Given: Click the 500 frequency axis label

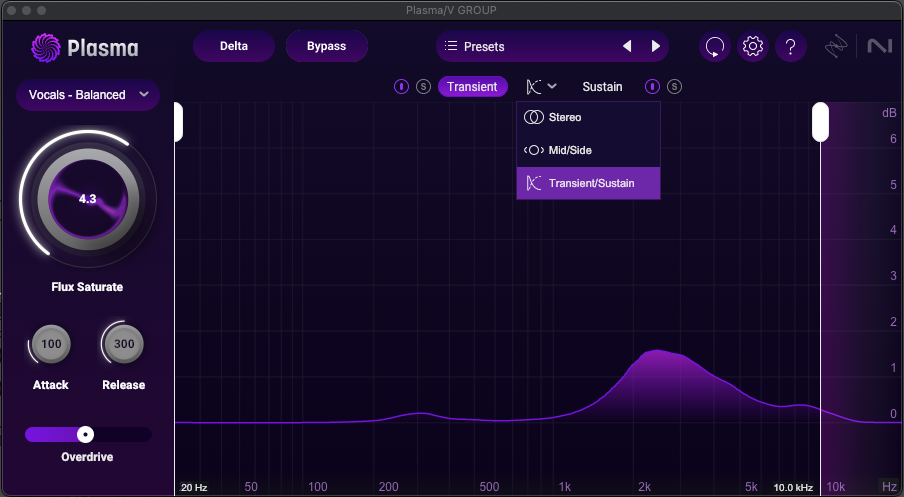Looking at the screenshot, I should click(489, 487).
